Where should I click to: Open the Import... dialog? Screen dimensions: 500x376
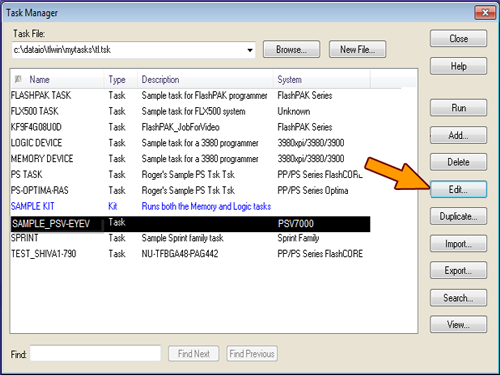pos(458,244)
